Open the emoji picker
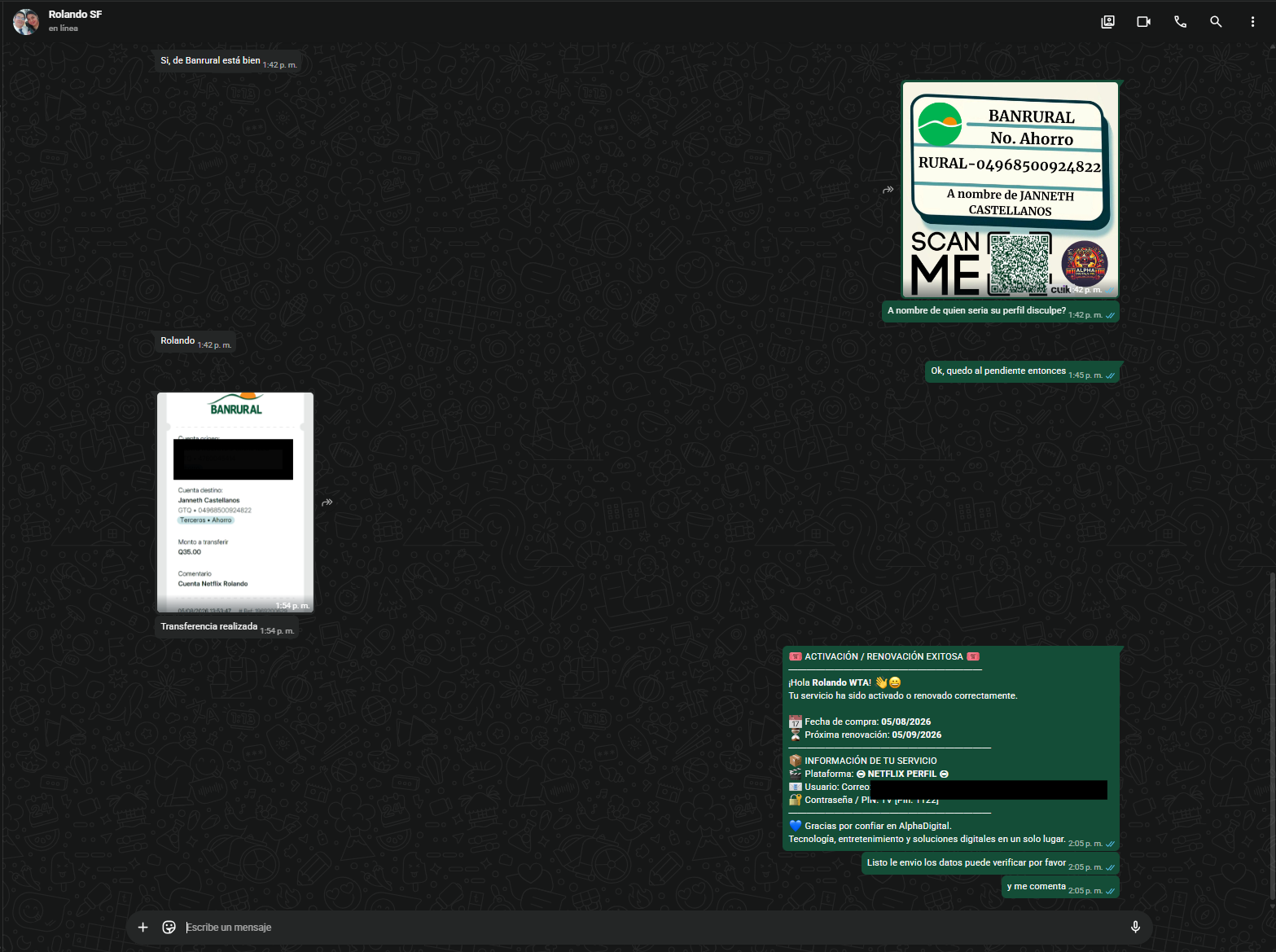This screenshot has width=1276, height=952. [x=169, y=927]
